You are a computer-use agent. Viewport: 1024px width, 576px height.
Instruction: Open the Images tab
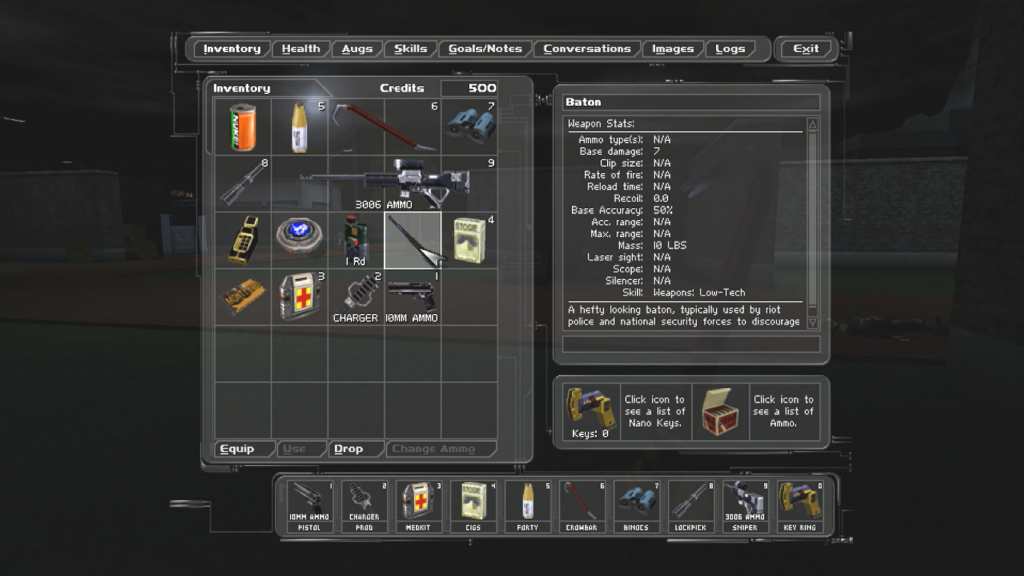[x=673, y=49]
